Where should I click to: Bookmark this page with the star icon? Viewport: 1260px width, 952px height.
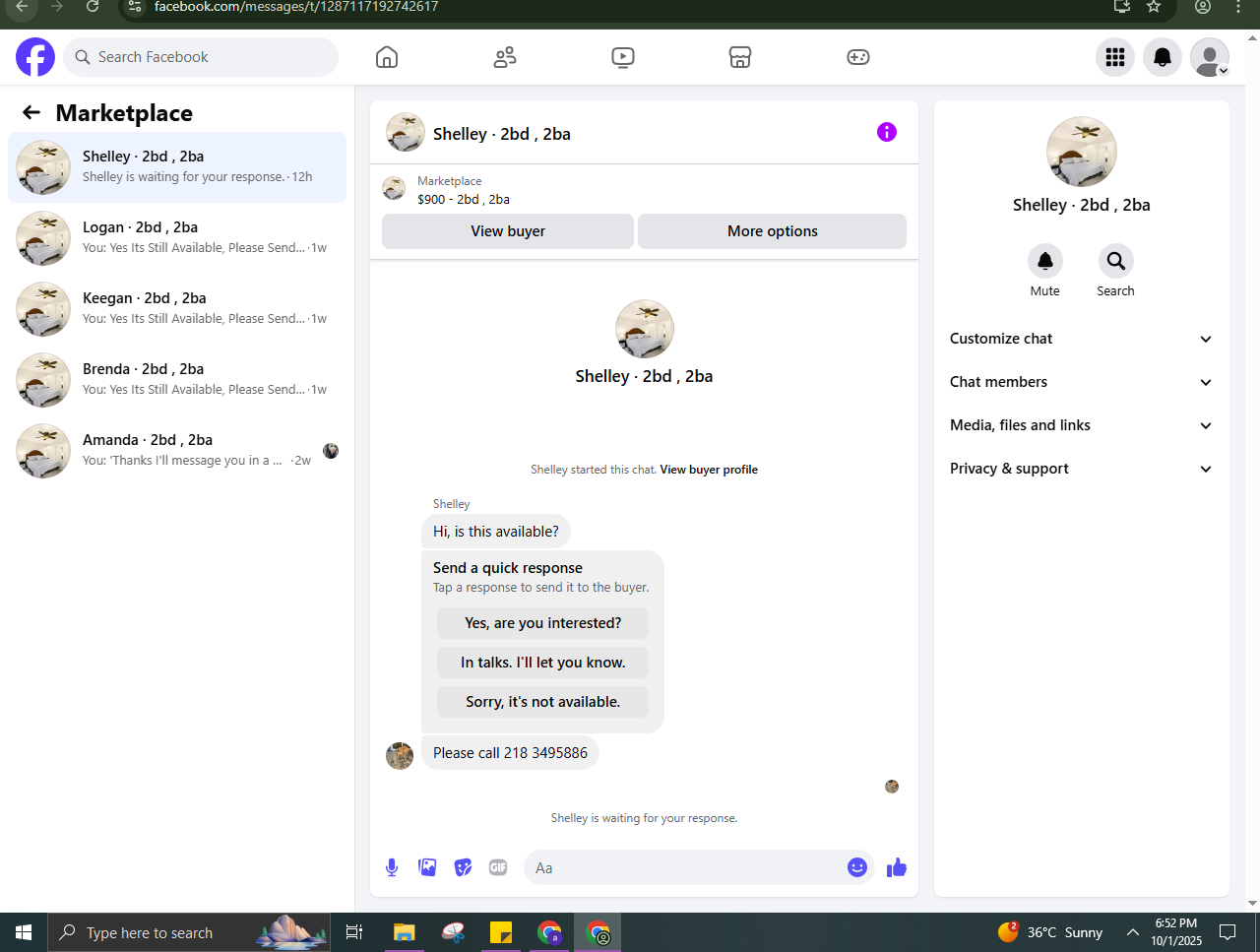(x=1154, y=6)
